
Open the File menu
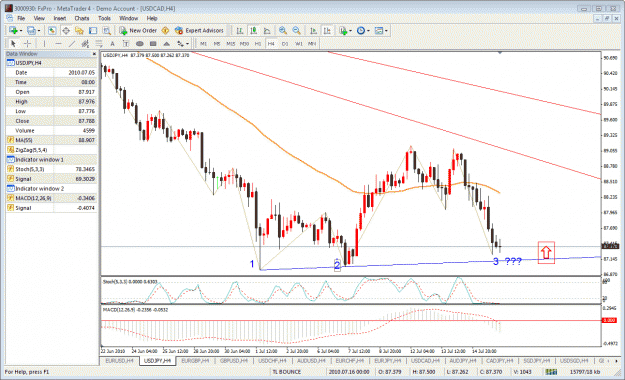pos(21,18)
